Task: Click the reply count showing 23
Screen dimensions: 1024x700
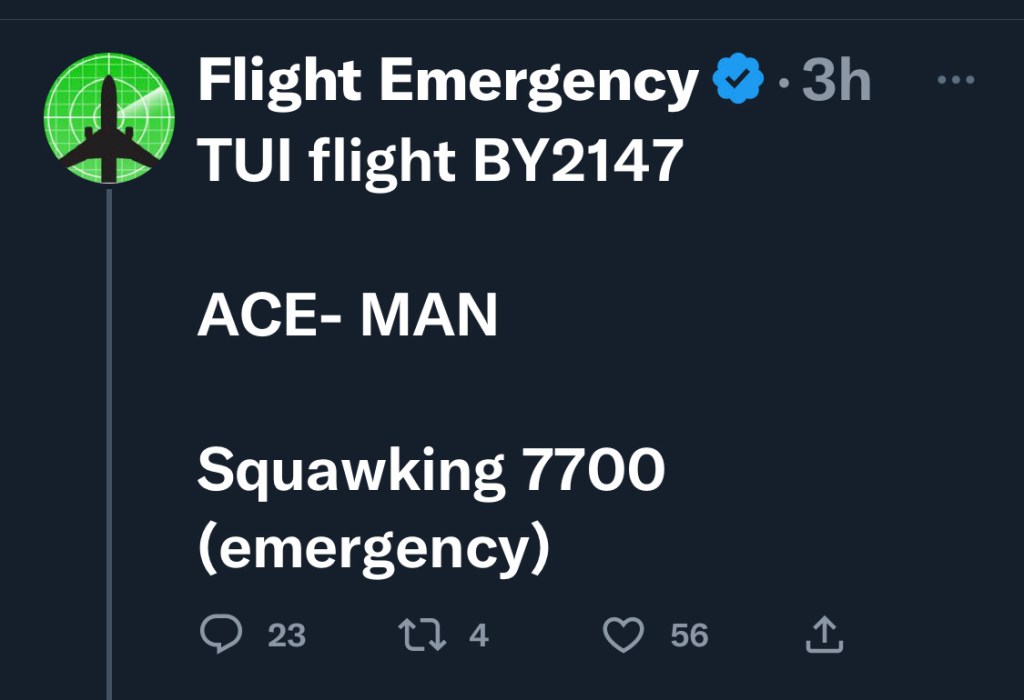Action: [x=287, y=635]
